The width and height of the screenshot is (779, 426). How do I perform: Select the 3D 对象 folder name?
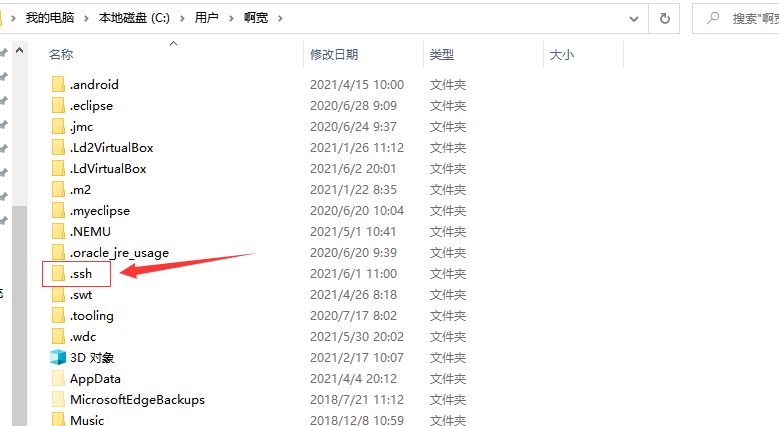coord(92,357)
